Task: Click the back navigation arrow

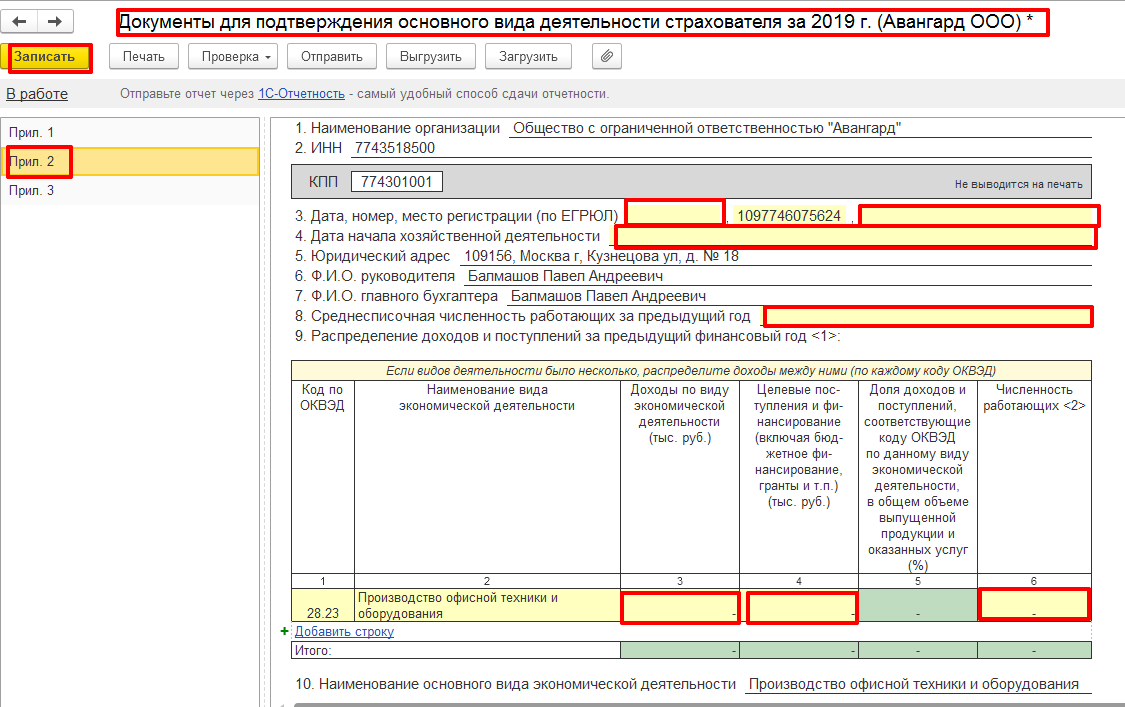Action: [19, 21]
